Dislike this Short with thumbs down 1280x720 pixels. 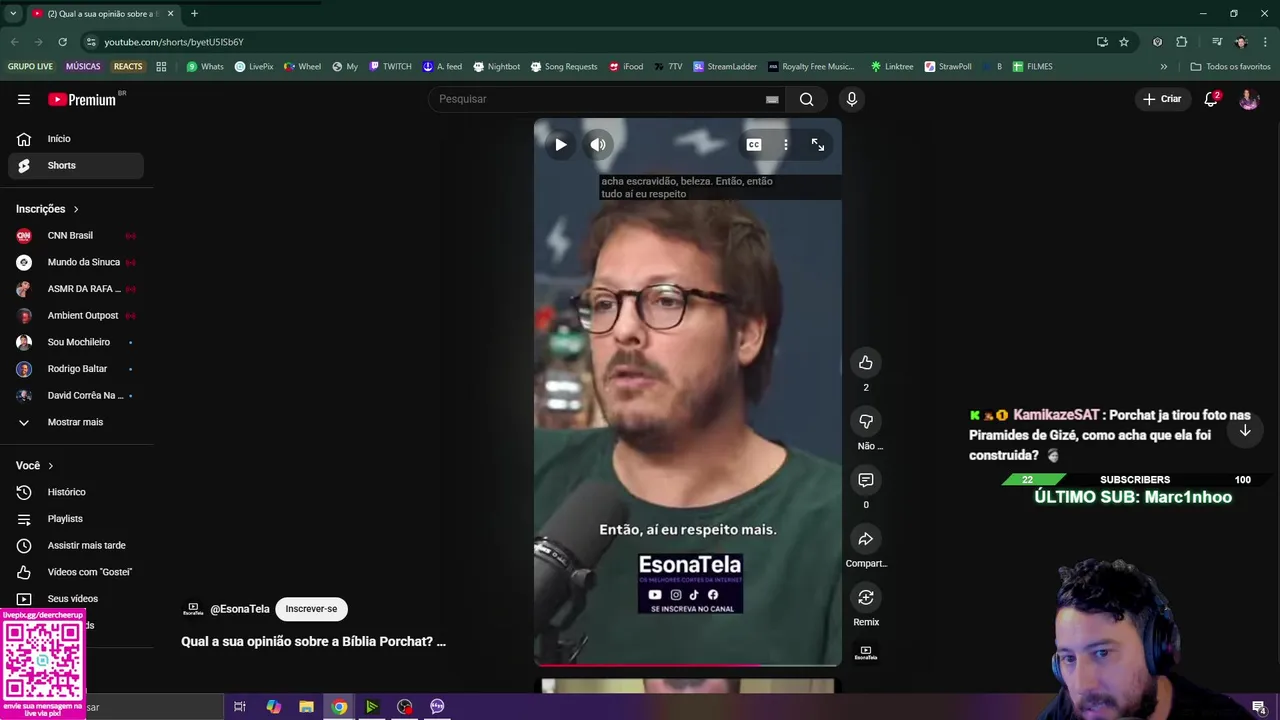click(866, 421)
